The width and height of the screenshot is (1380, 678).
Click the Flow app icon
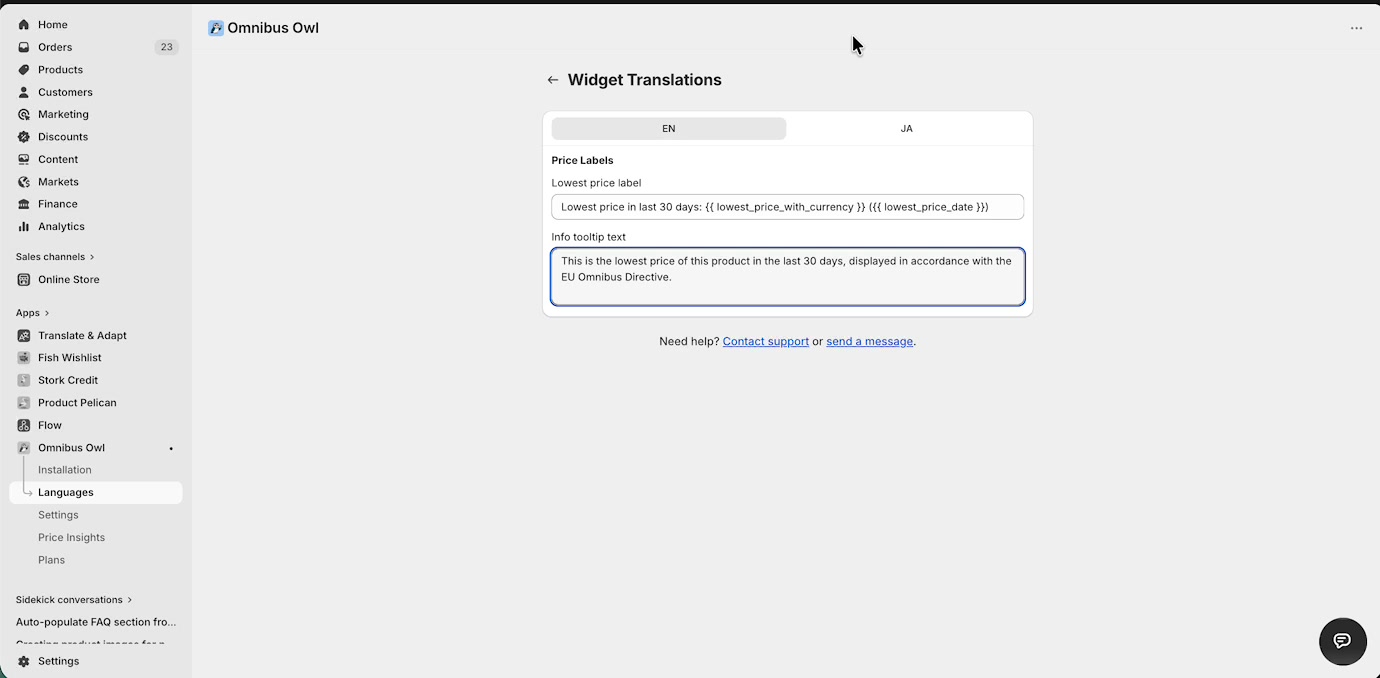pyautogui.click(x=24, y=425)
